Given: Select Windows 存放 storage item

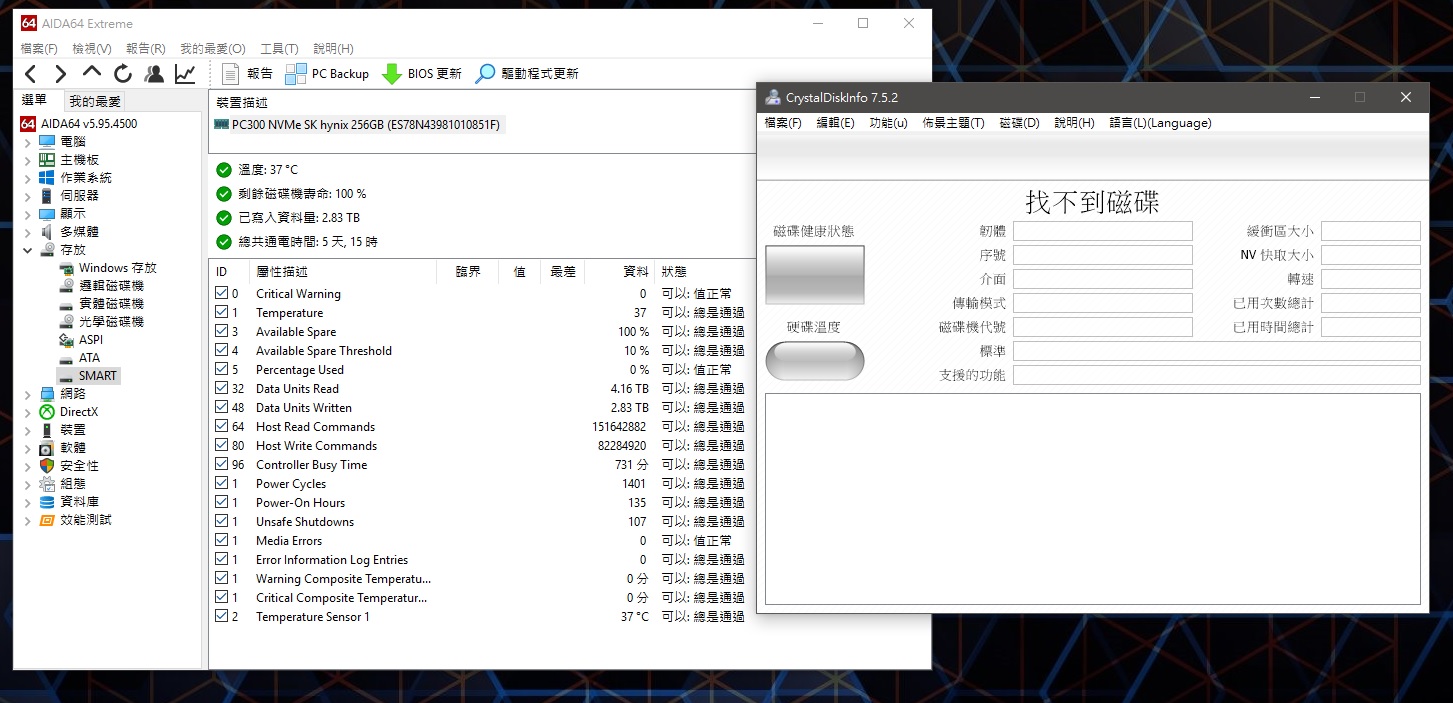Looking at the screenshot, I should tap(108, 268).
